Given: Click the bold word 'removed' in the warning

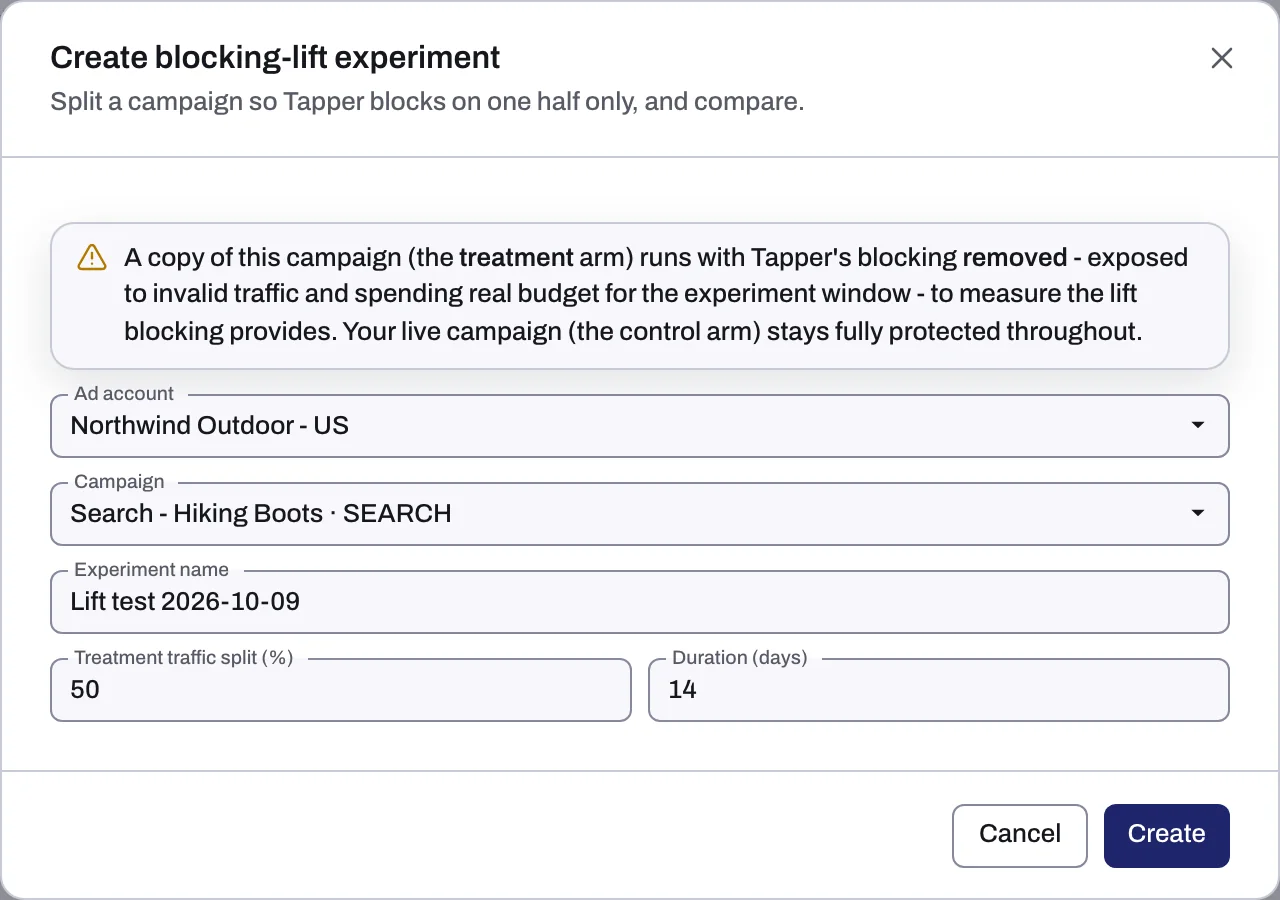Looking at the screenshot, I should click(x=1015, y=257).
